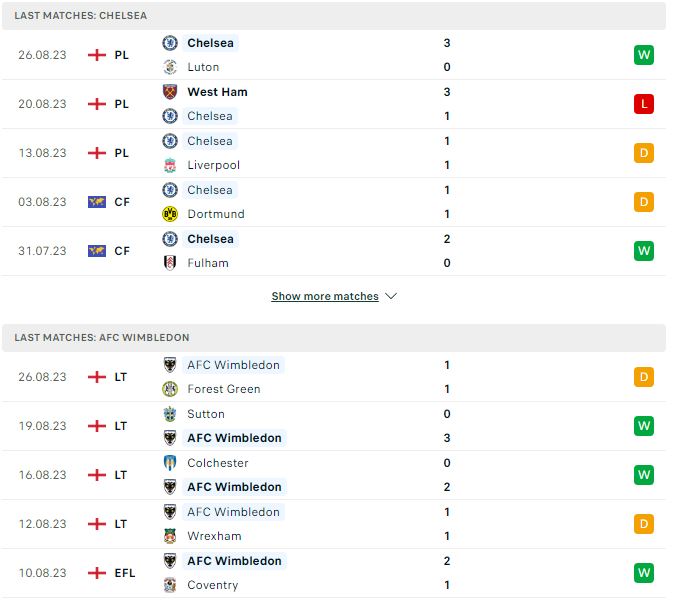The width and height of the screenshot is (676, 601).
Task: Click the Colchester club crest
Action: point(170,463)
